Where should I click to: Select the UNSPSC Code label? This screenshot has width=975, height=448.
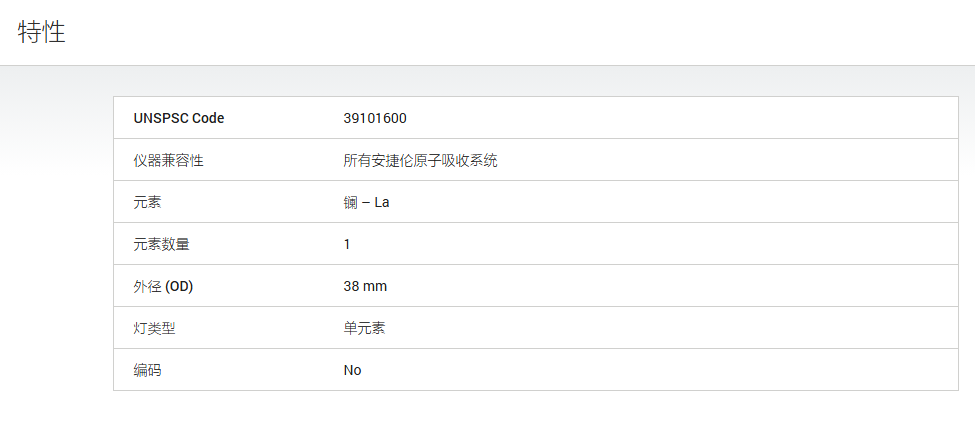click(179, 118)
